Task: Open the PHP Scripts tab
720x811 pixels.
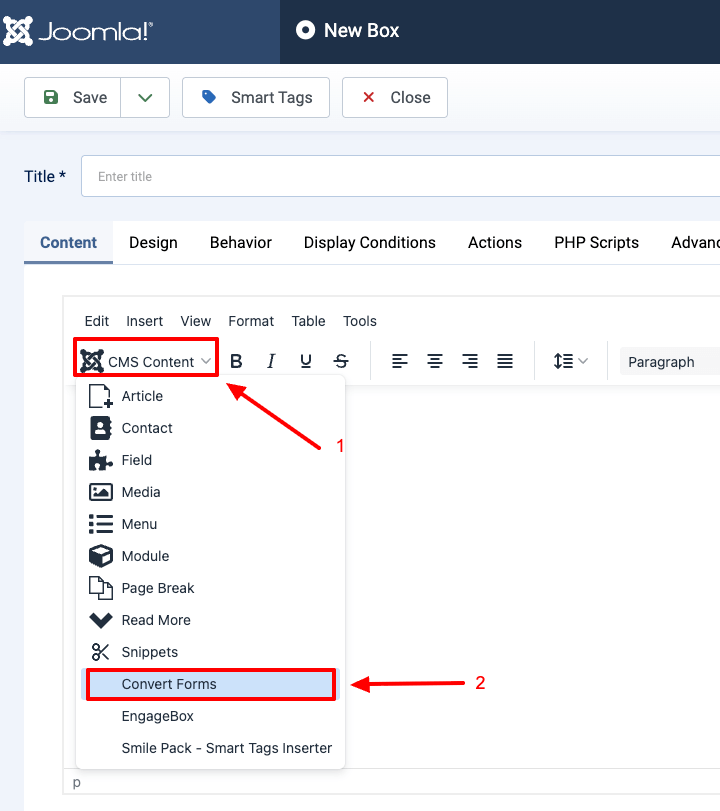Action: [x=596, y=243]
